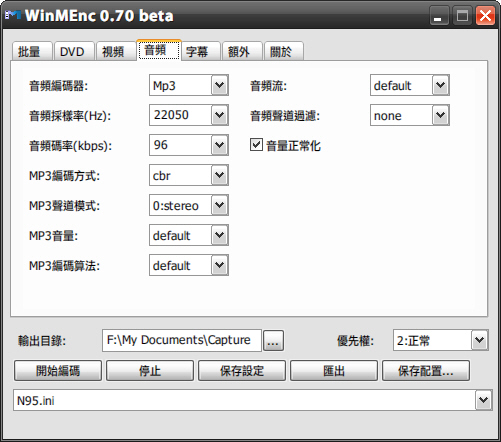Expand the MP3聲道模式 0:stereo dropdown
The image size is (501, 442).
pyautogui.click(x=220, y=205)
